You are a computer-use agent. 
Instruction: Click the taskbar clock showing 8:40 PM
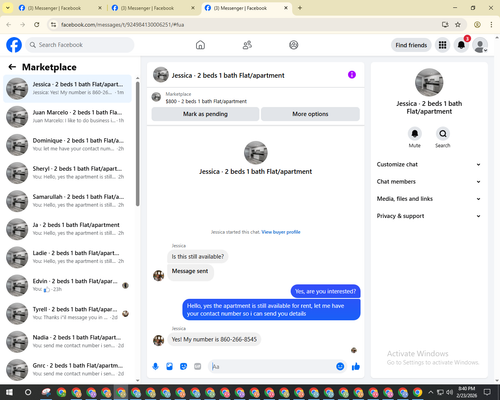coord(467,392)
